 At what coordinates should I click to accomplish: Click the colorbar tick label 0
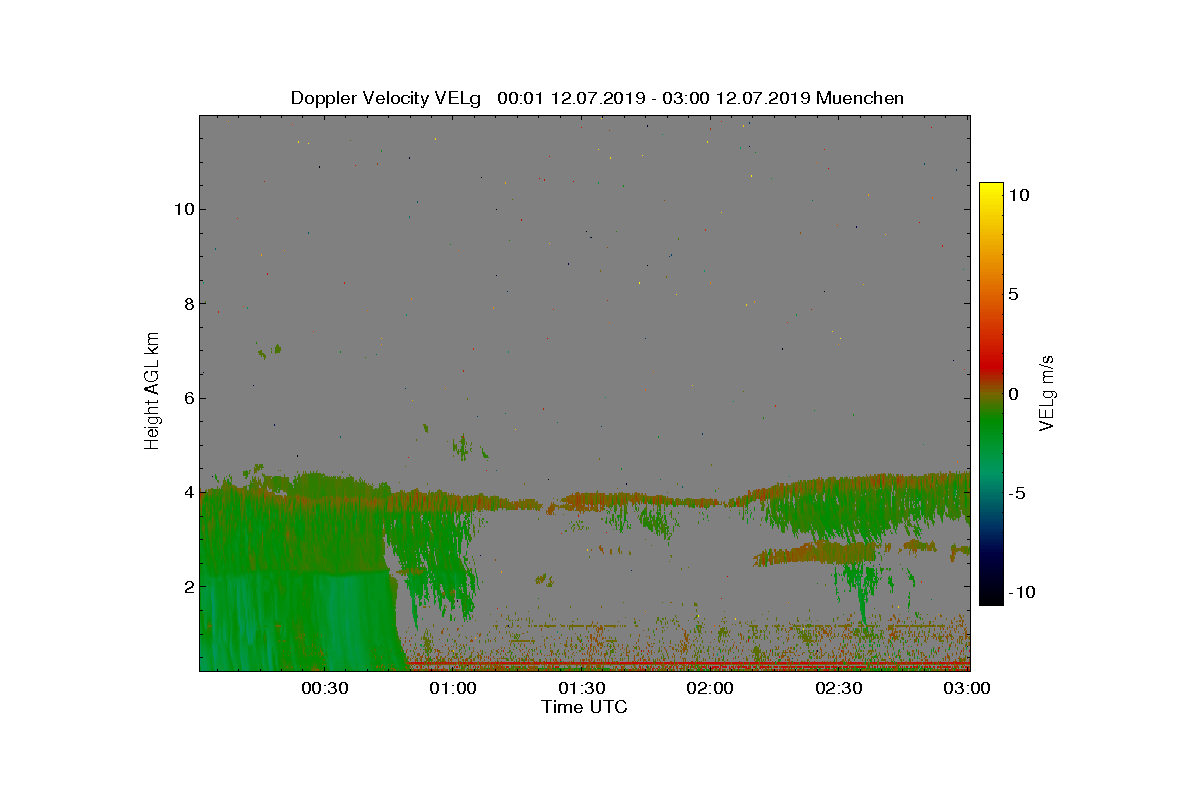point(1013,394)
